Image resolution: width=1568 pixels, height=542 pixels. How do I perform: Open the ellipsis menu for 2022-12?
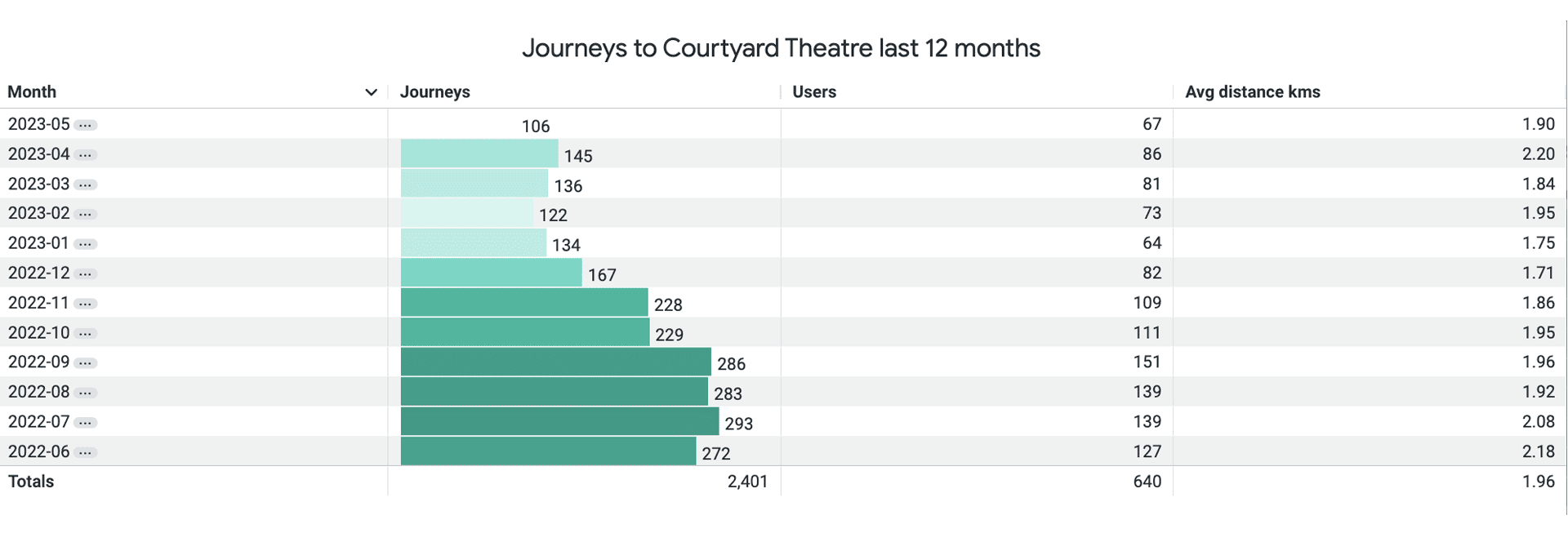[85, 273]
